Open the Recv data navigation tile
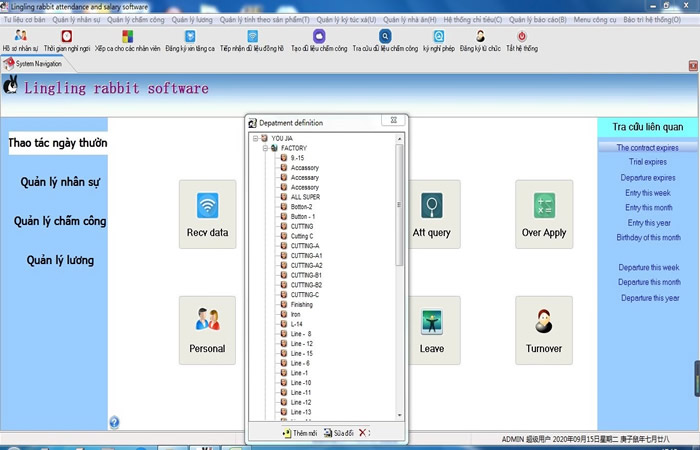Image resolution: width=700 pixels, height=450 pixels. point(208,214)
